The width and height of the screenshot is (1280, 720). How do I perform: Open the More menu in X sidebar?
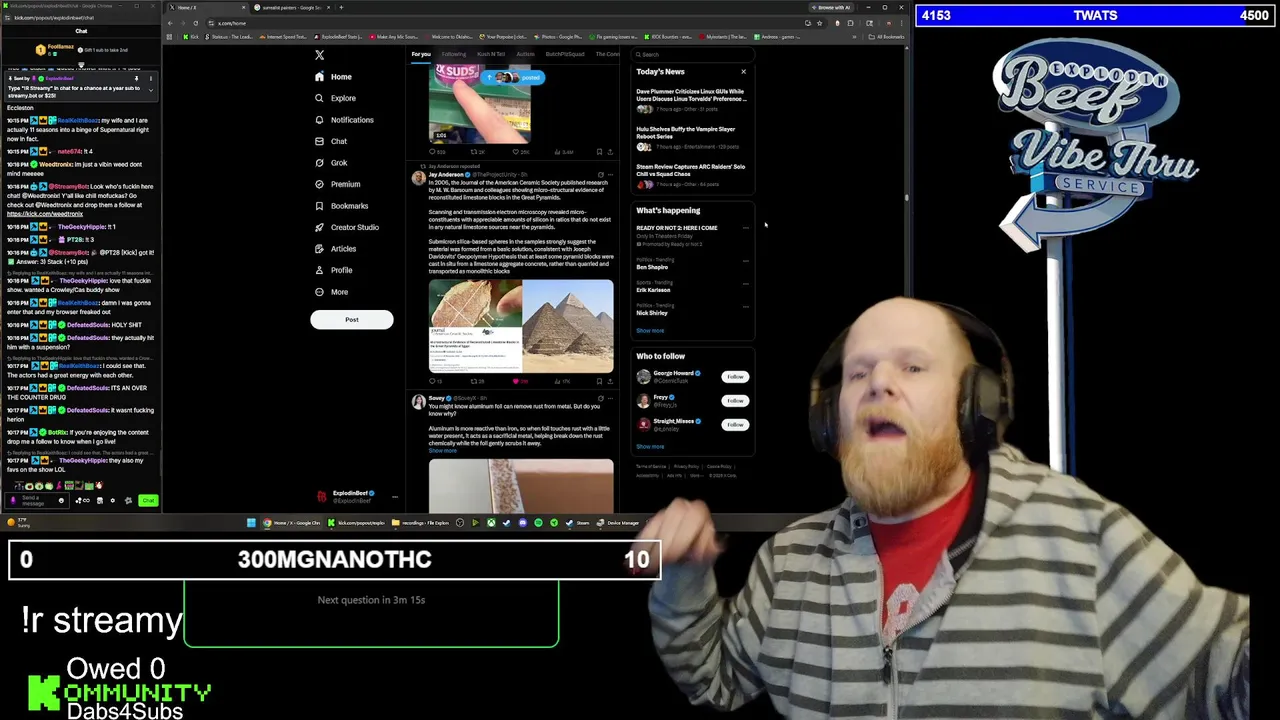coord(331,292)
